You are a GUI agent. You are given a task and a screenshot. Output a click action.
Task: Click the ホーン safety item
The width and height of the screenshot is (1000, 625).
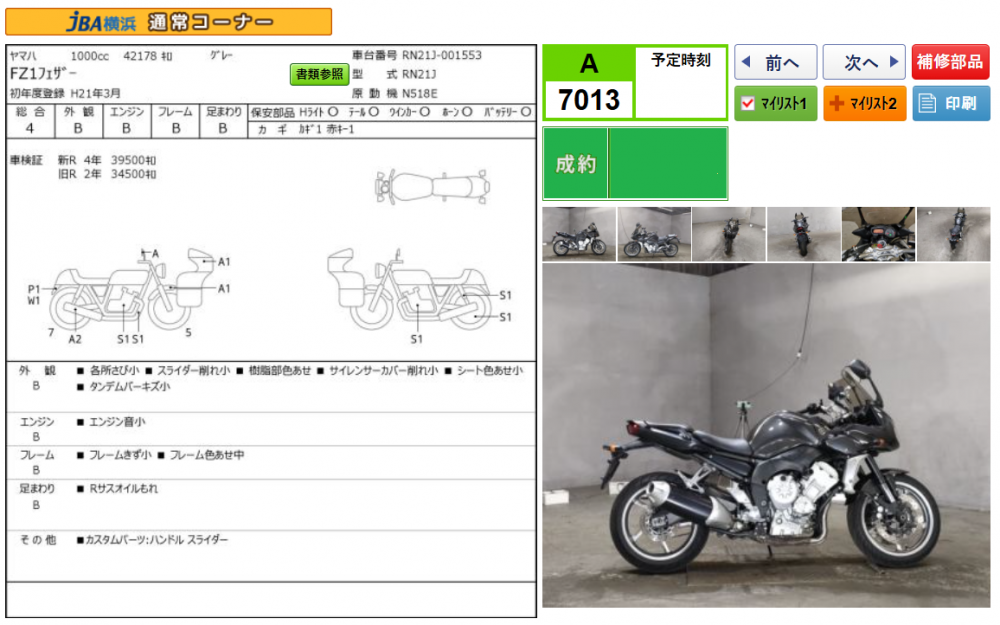tap(457, 112)
